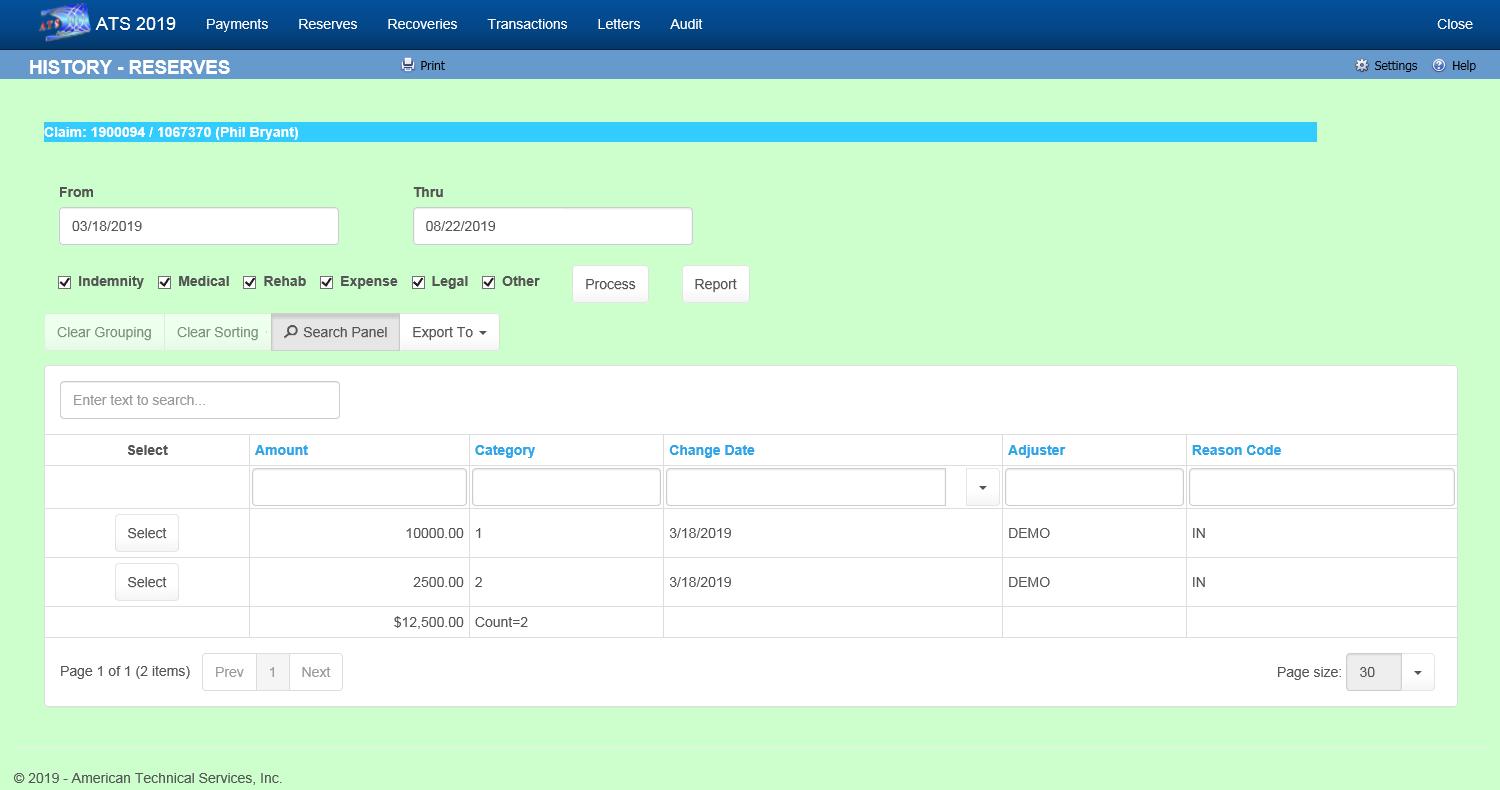Screen dimensions: 1500x790
Task: Toggle the Search Panel magnifier button
Action: click(x=335, y=332)
